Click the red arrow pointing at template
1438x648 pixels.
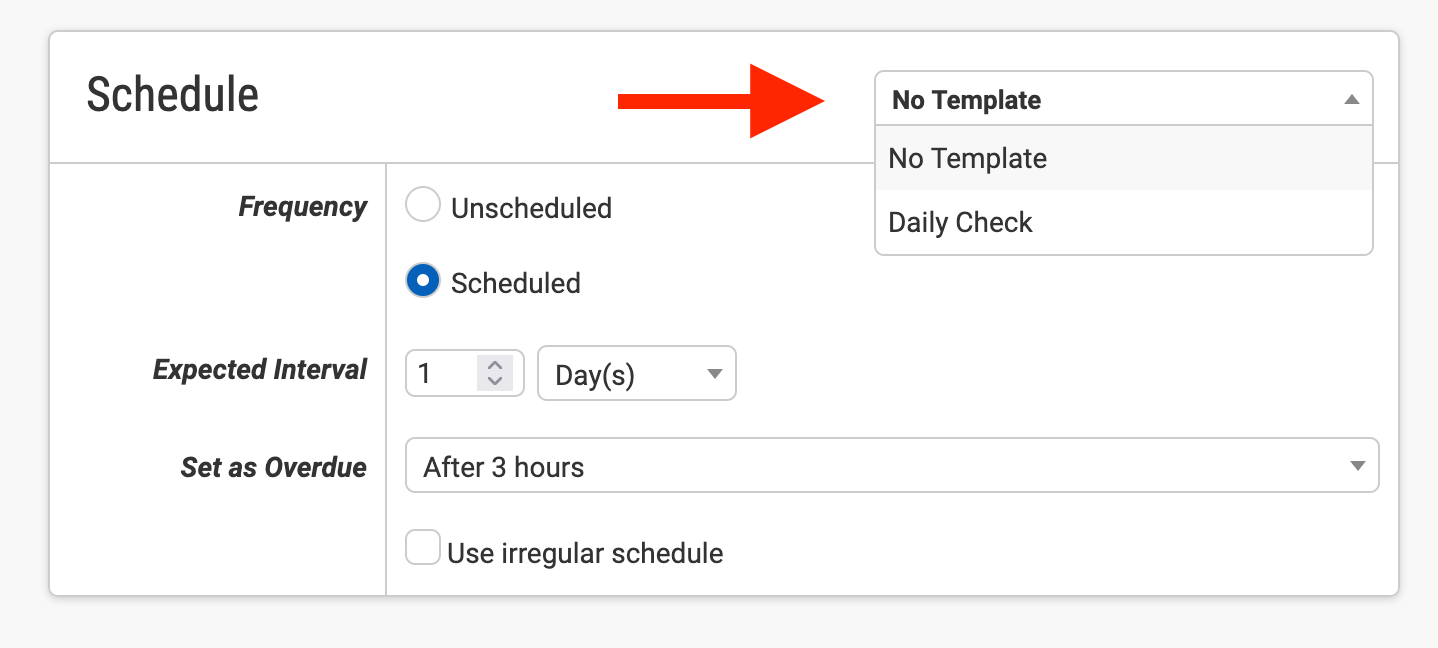point(720,100)
